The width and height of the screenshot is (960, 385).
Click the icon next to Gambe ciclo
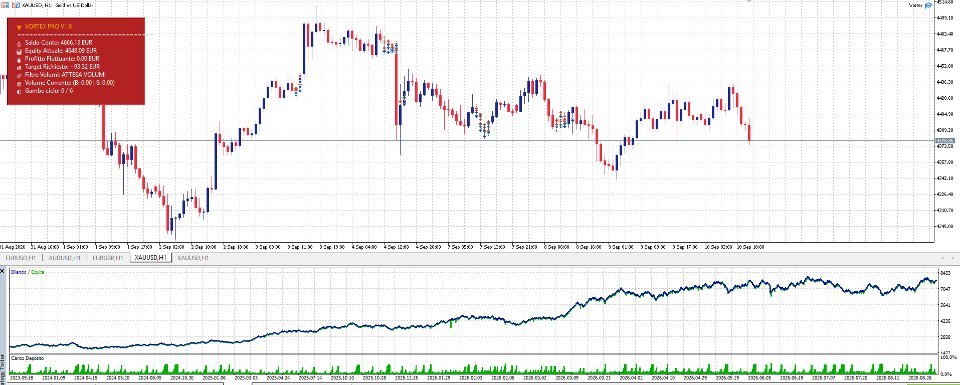19,91
